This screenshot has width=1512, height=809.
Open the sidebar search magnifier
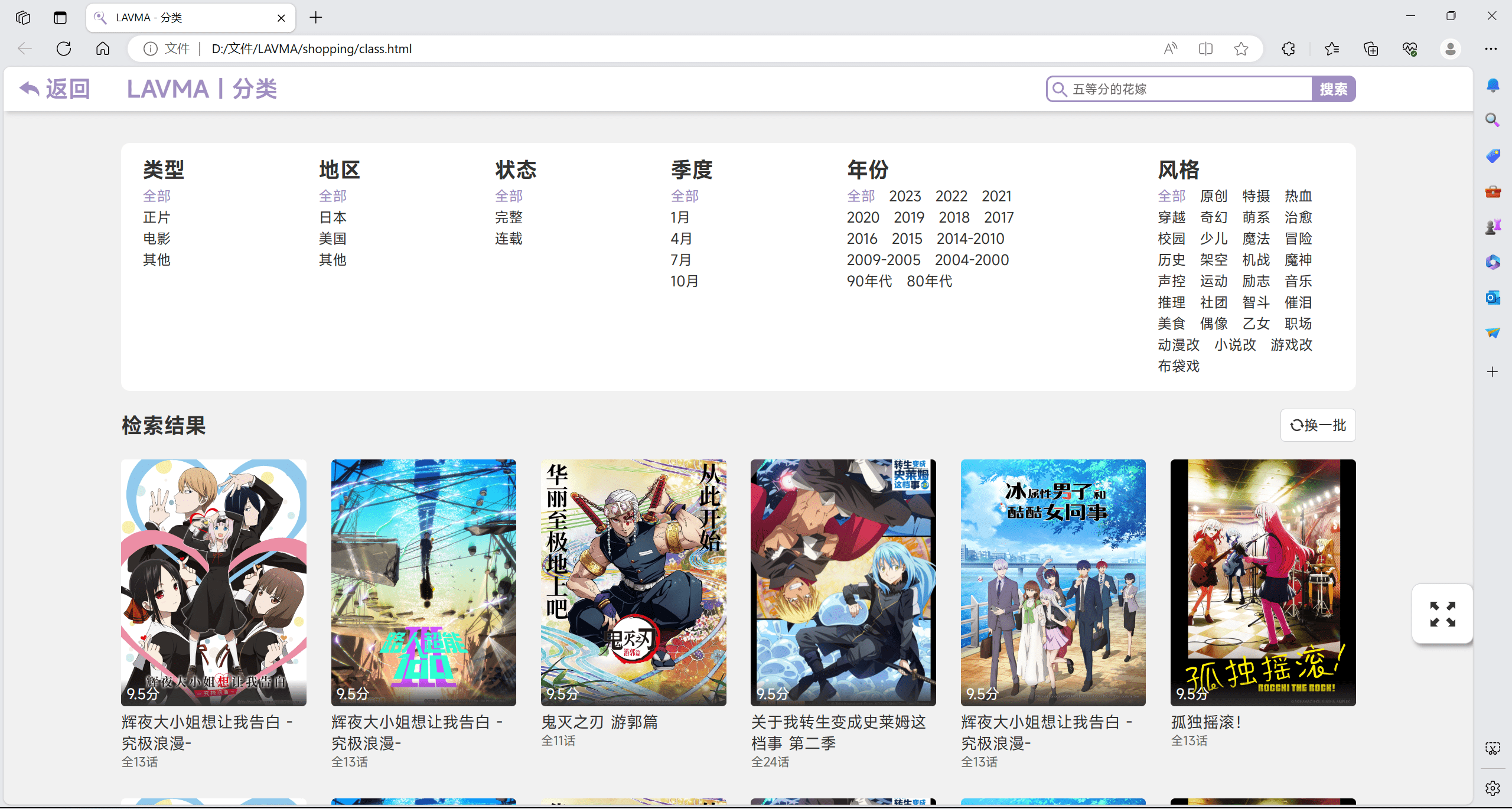tap(1493, 120)
